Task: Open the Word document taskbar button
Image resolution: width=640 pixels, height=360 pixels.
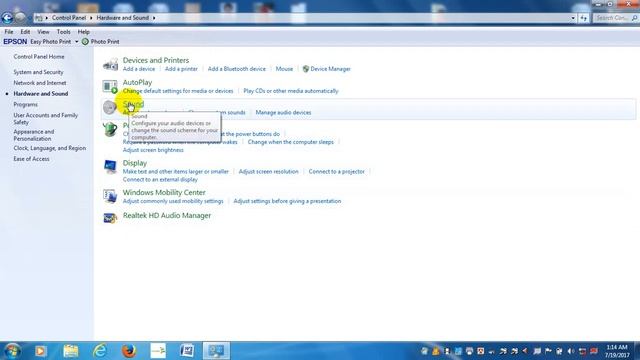Action: 187,351
